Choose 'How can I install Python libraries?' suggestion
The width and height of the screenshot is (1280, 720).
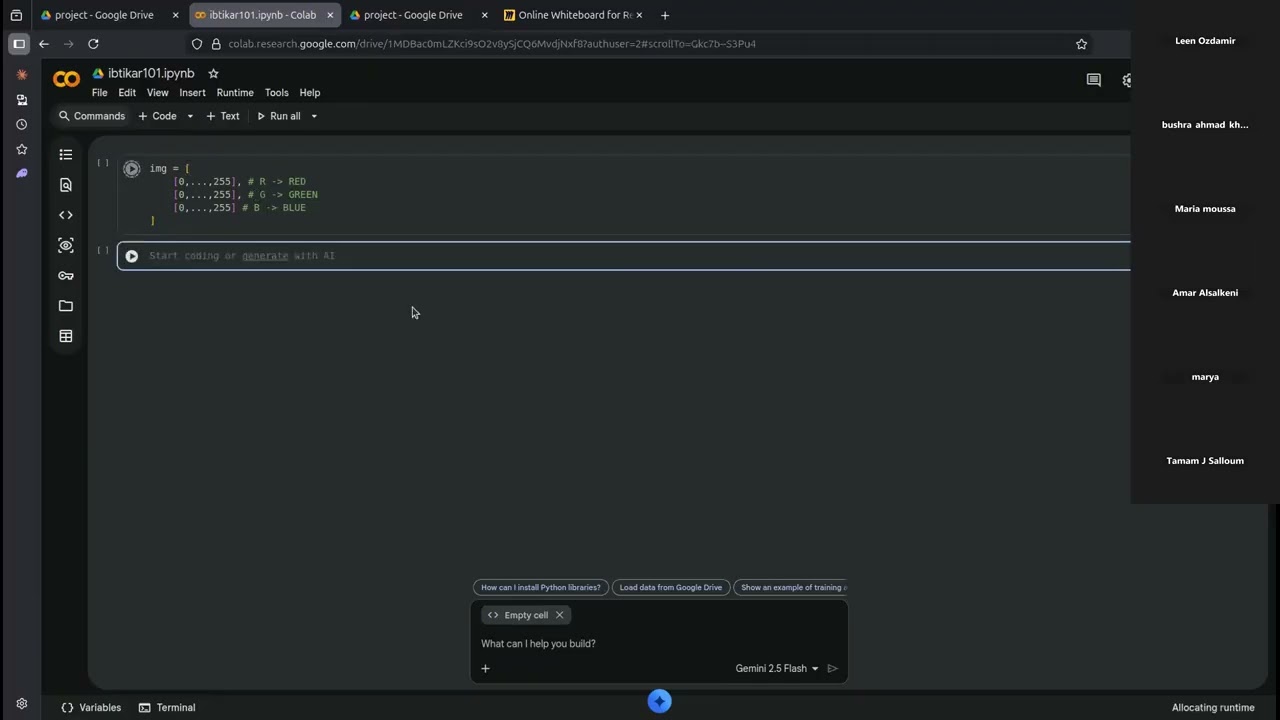pos(541,587)
